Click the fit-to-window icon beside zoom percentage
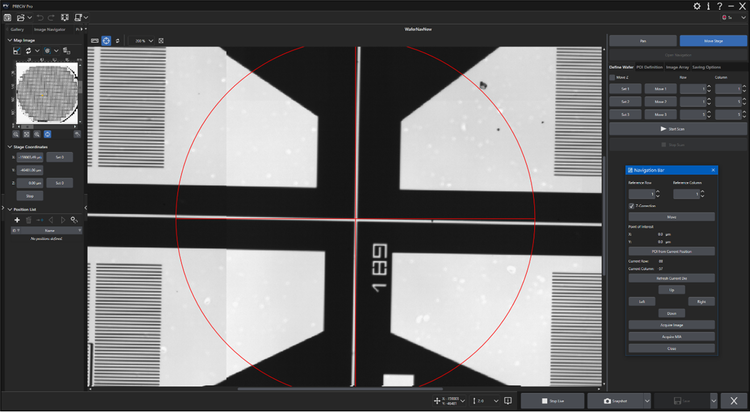750x413 pixels. (x=163, y=41)
